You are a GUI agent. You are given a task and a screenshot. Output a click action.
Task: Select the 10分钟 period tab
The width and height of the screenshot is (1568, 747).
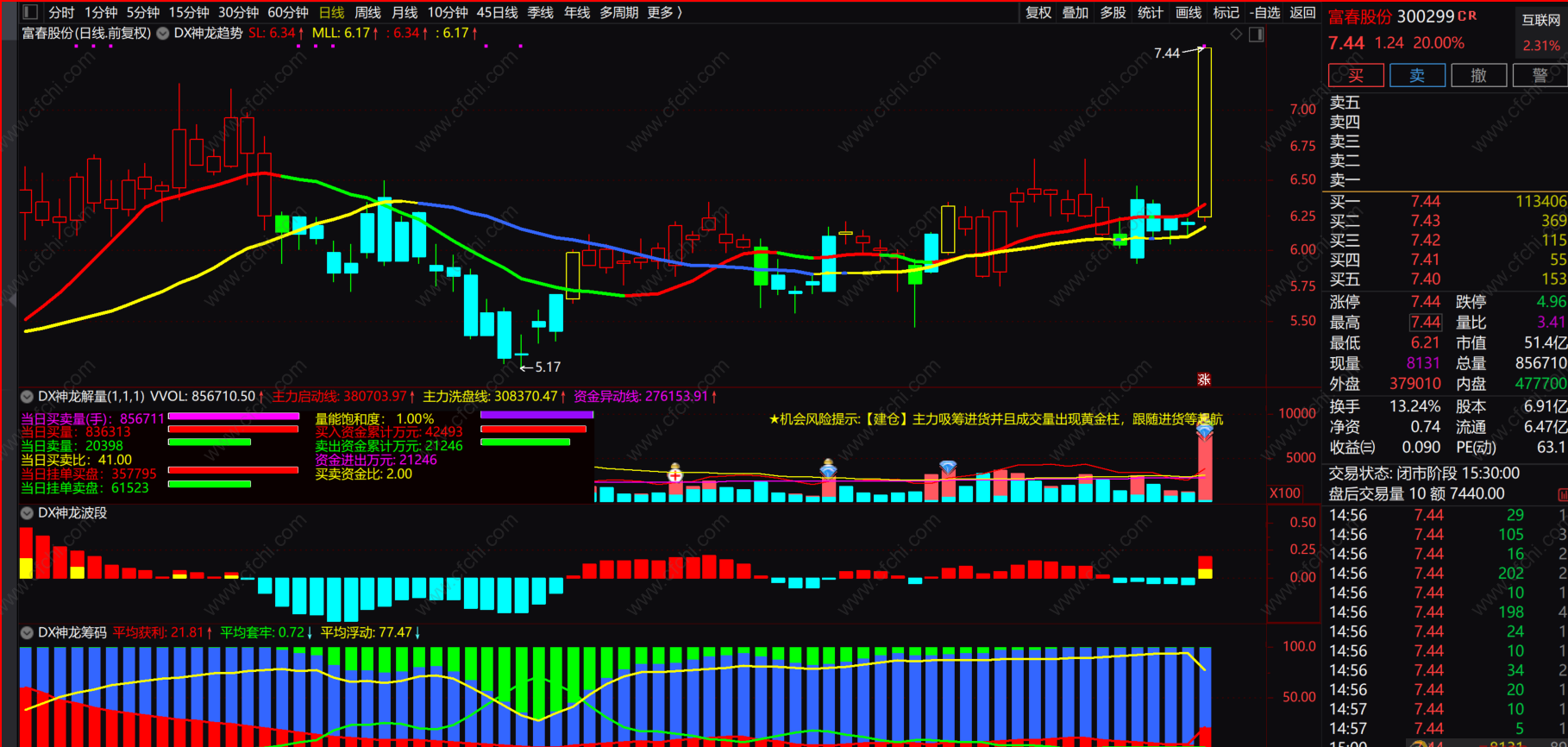[x=448, y=12]
